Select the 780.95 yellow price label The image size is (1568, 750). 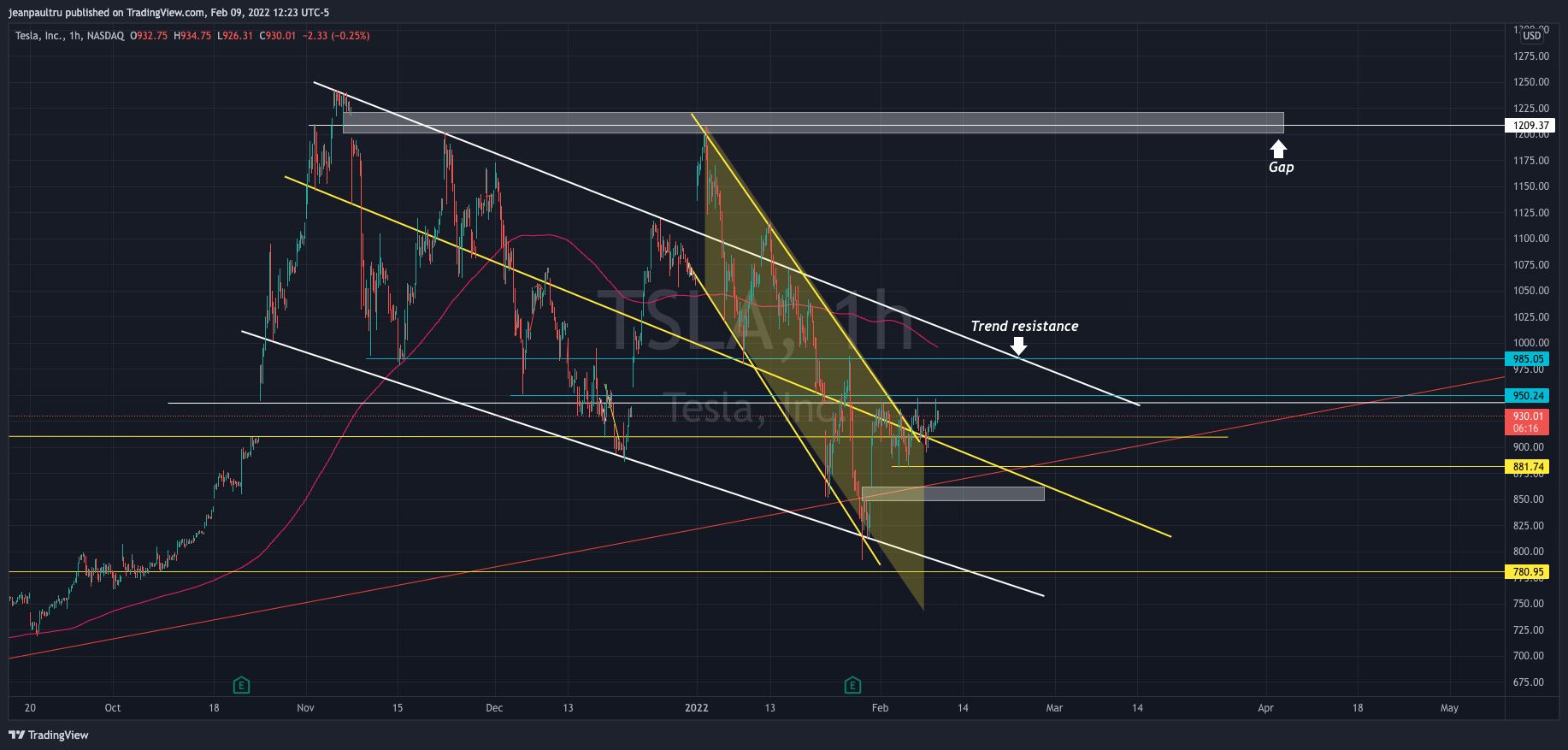tap(1527, 572)
